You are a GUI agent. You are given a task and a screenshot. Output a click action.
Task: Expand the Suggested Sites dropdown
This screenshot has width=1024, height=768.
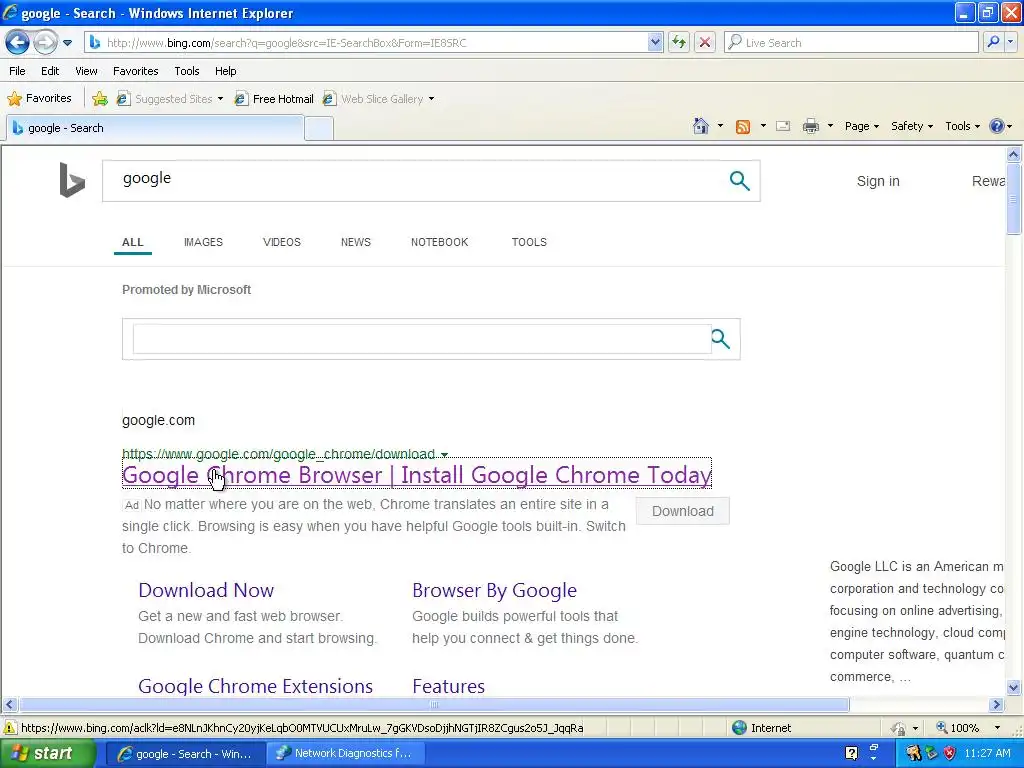(x=220, y=99)
